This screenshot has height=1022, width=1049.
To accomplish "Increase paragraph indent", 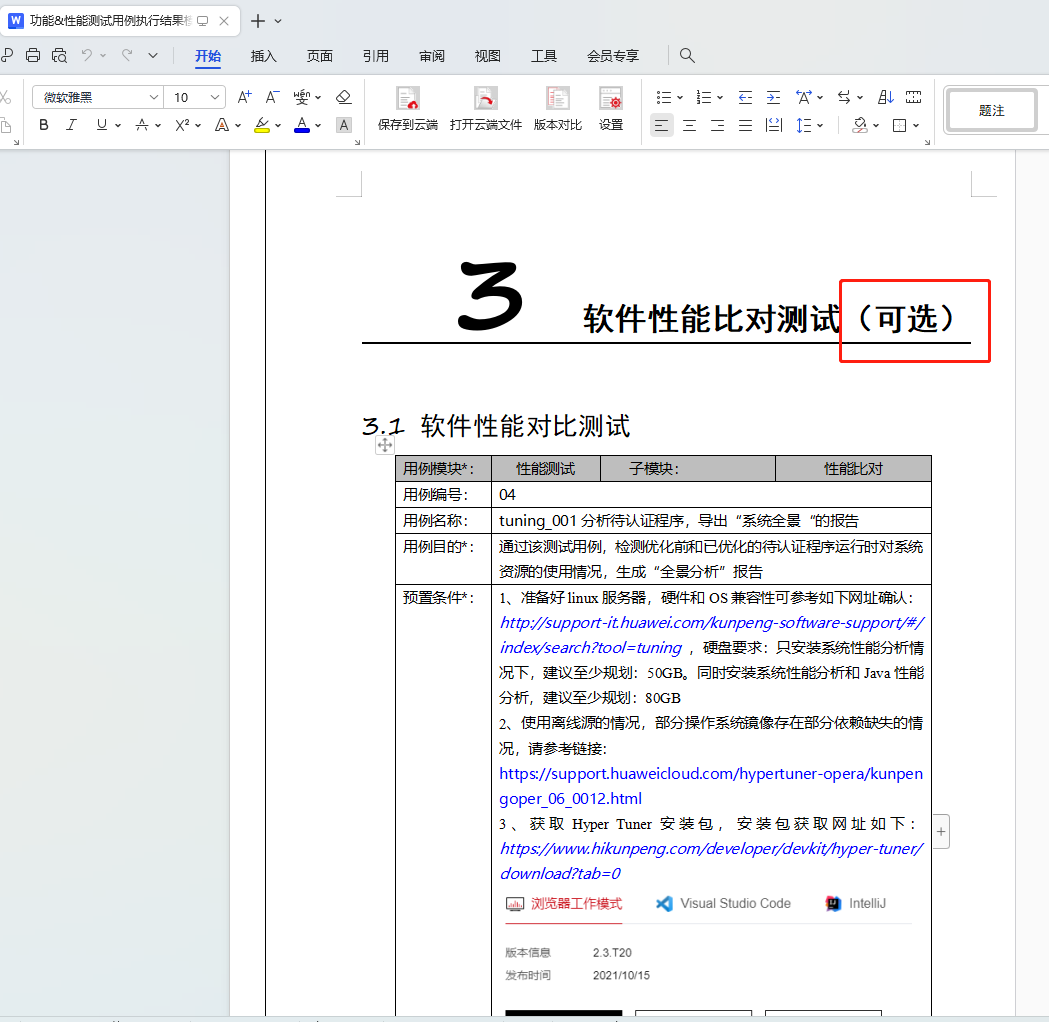I will coord(773,98).
